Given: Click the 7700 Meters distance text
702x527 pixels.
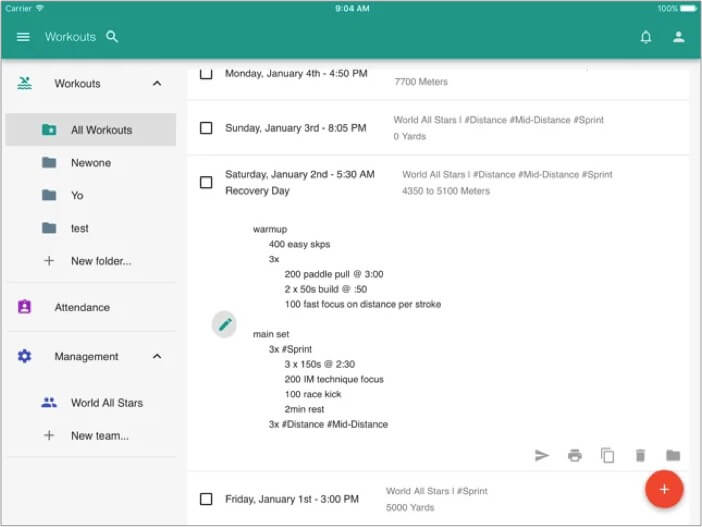Looking at the screenshot, I should click(x=421, y=81).
